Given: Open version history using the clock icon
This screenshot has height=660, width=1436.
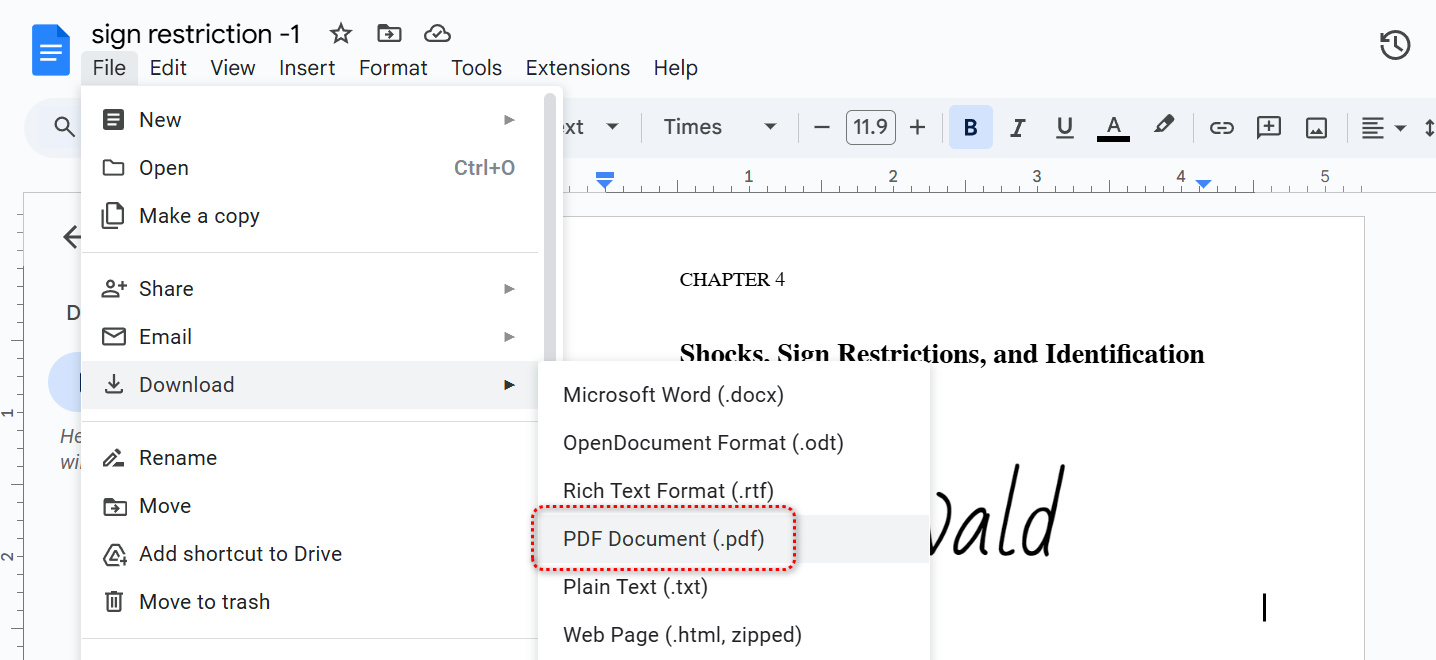Looking at the screenshot, I should click(x=1394, y=45).
